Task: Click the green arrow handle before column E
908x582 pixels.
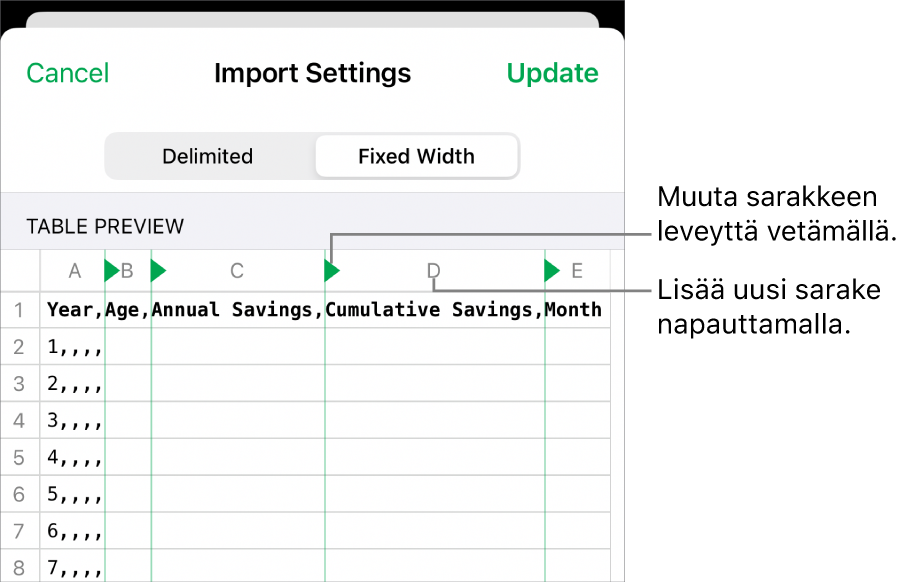Action: [x=552, y=270]
